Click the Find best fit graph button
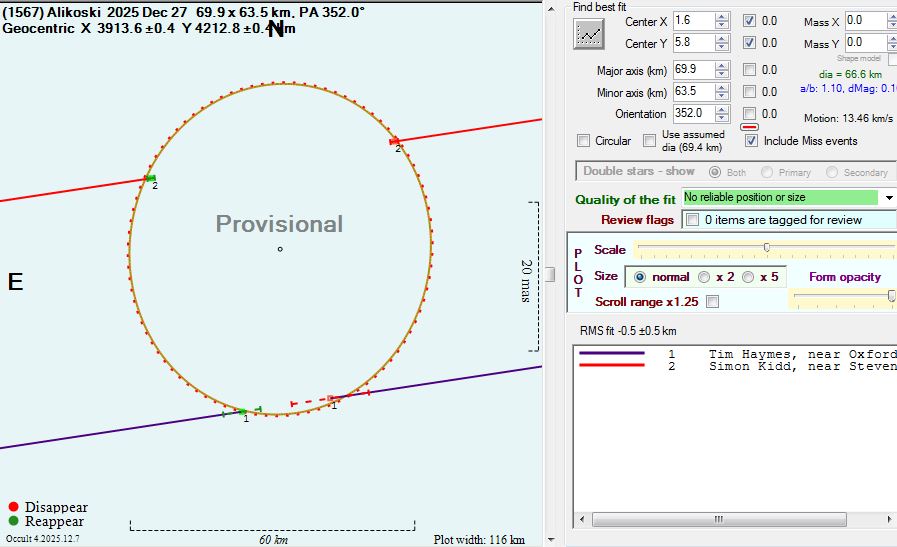 (x=589, y=33)
